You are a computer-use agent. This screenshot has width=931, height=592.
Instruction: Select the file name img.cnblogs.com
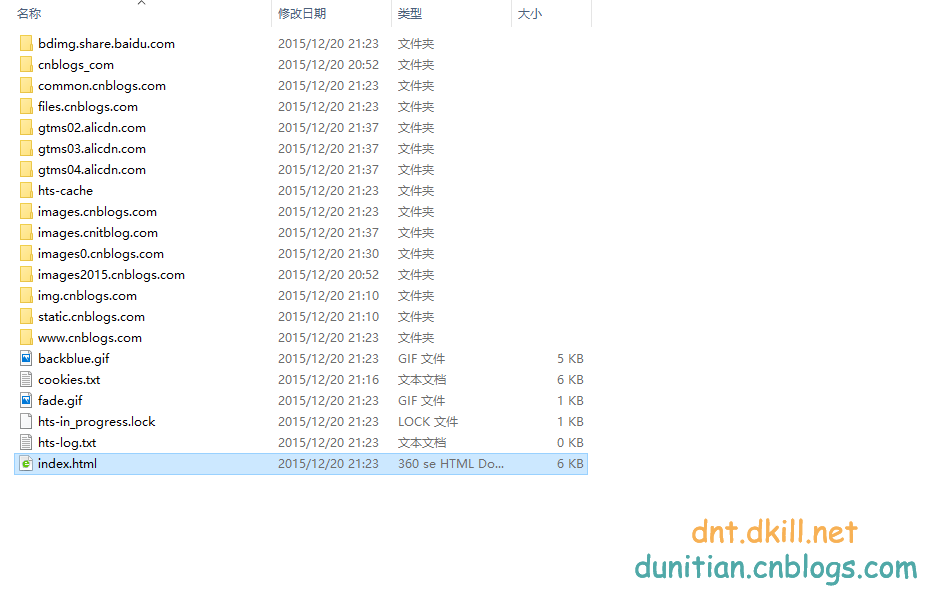tap(87, 295)
